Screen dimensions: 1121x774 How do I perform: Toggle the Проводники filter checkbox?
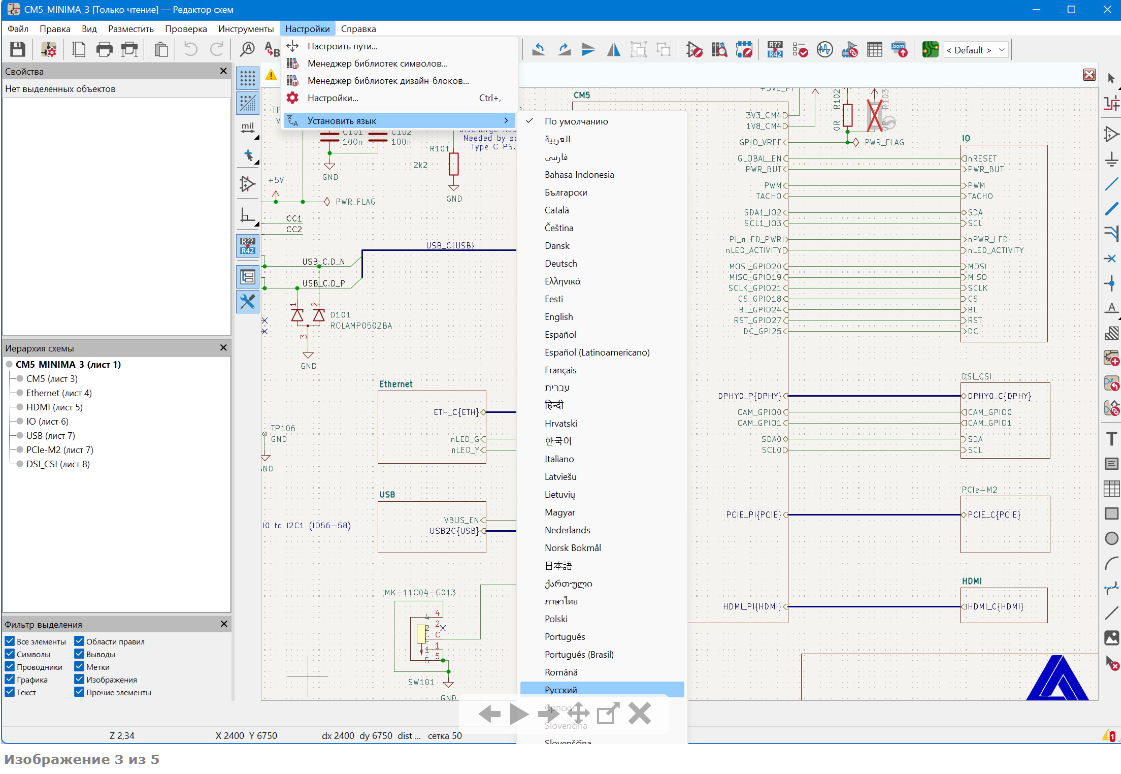click(x=10, y=667)
